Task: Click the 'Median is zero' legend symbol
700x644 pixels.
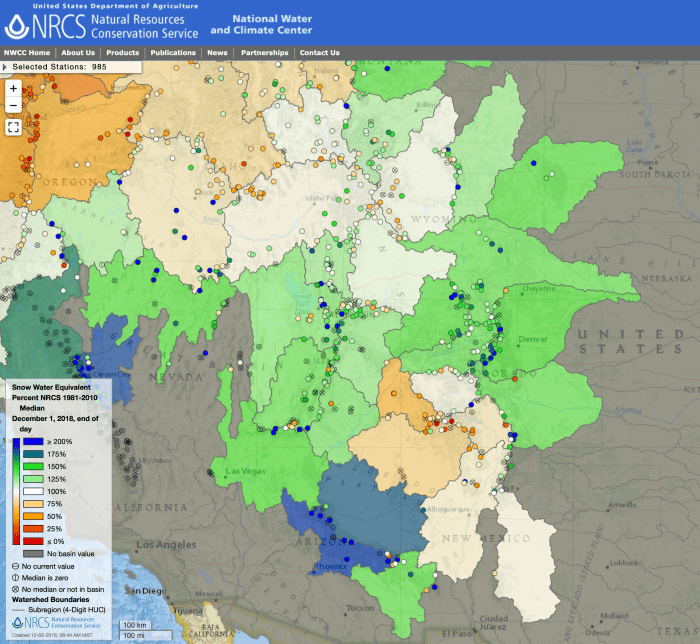Action: click(x=13, y=577)
